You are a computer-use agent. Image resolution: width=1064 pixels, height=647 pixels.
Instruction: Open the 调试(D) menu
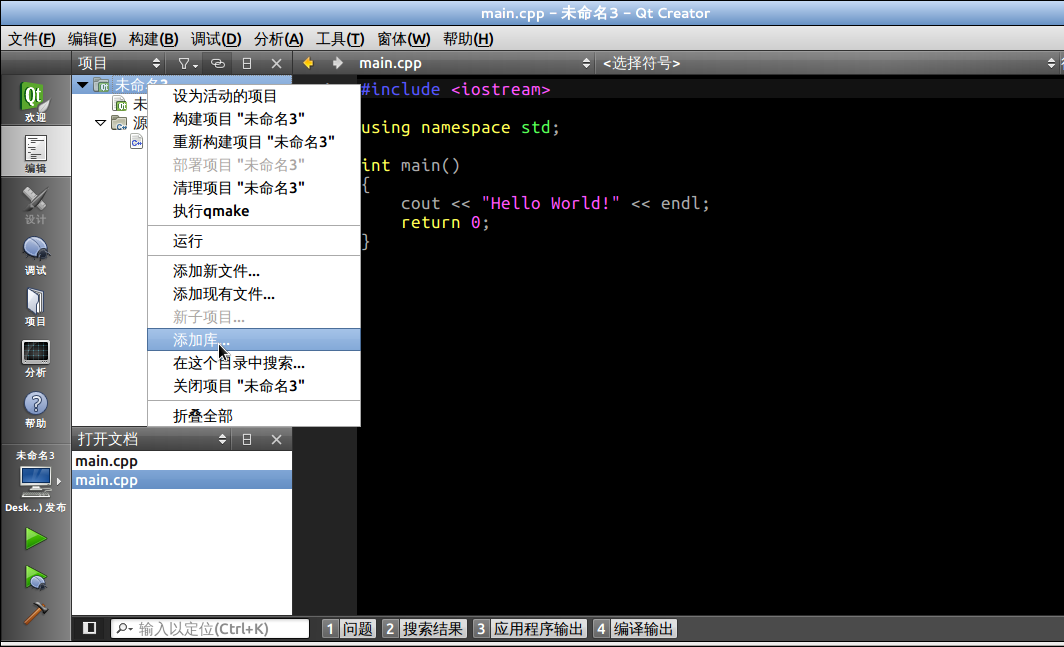click(x=216, y=39)
